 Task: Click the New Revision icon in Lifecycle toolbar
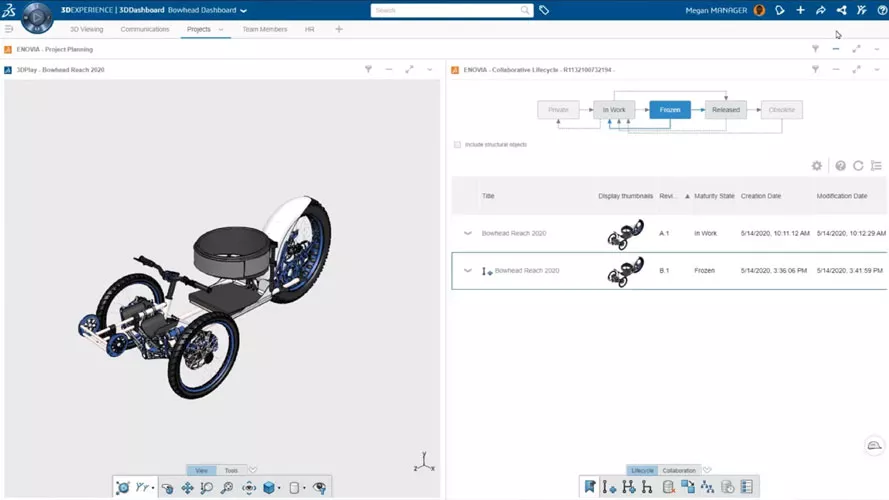(x=609, y=486)
